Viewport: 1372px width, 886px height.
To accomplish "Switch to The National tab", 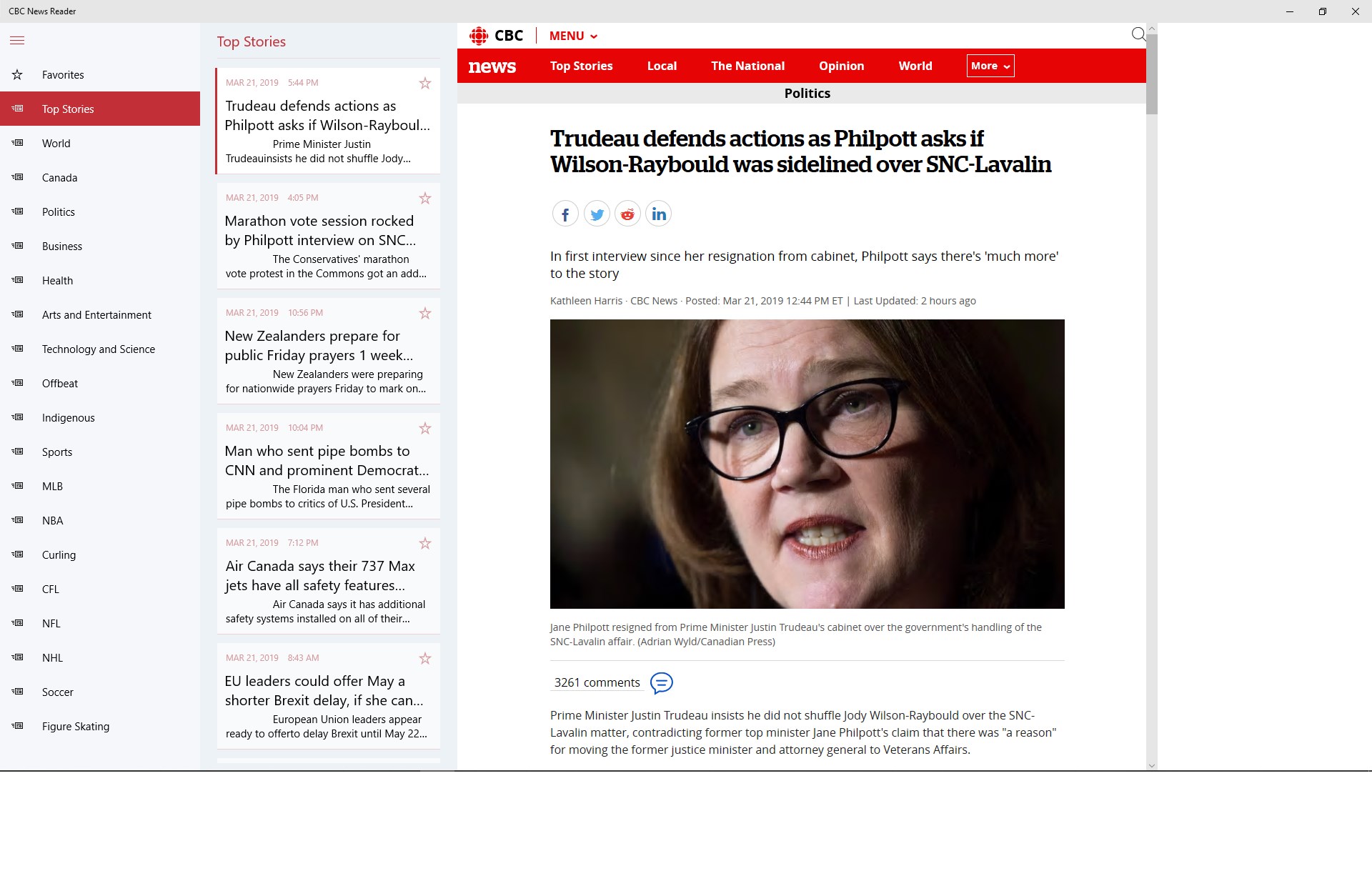I will click(747, 66).
